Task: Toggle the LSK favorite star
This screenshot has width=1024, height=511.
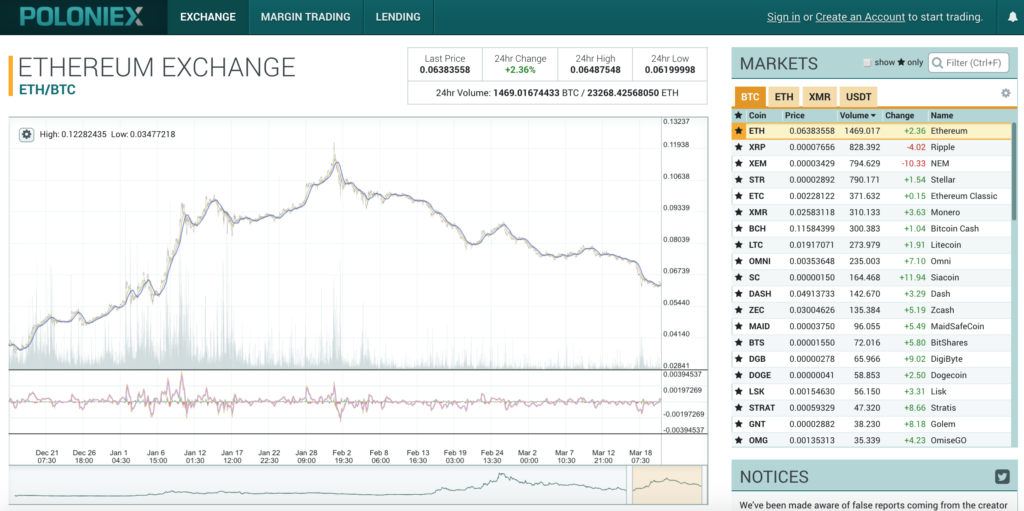Action: tap(739, 391)
